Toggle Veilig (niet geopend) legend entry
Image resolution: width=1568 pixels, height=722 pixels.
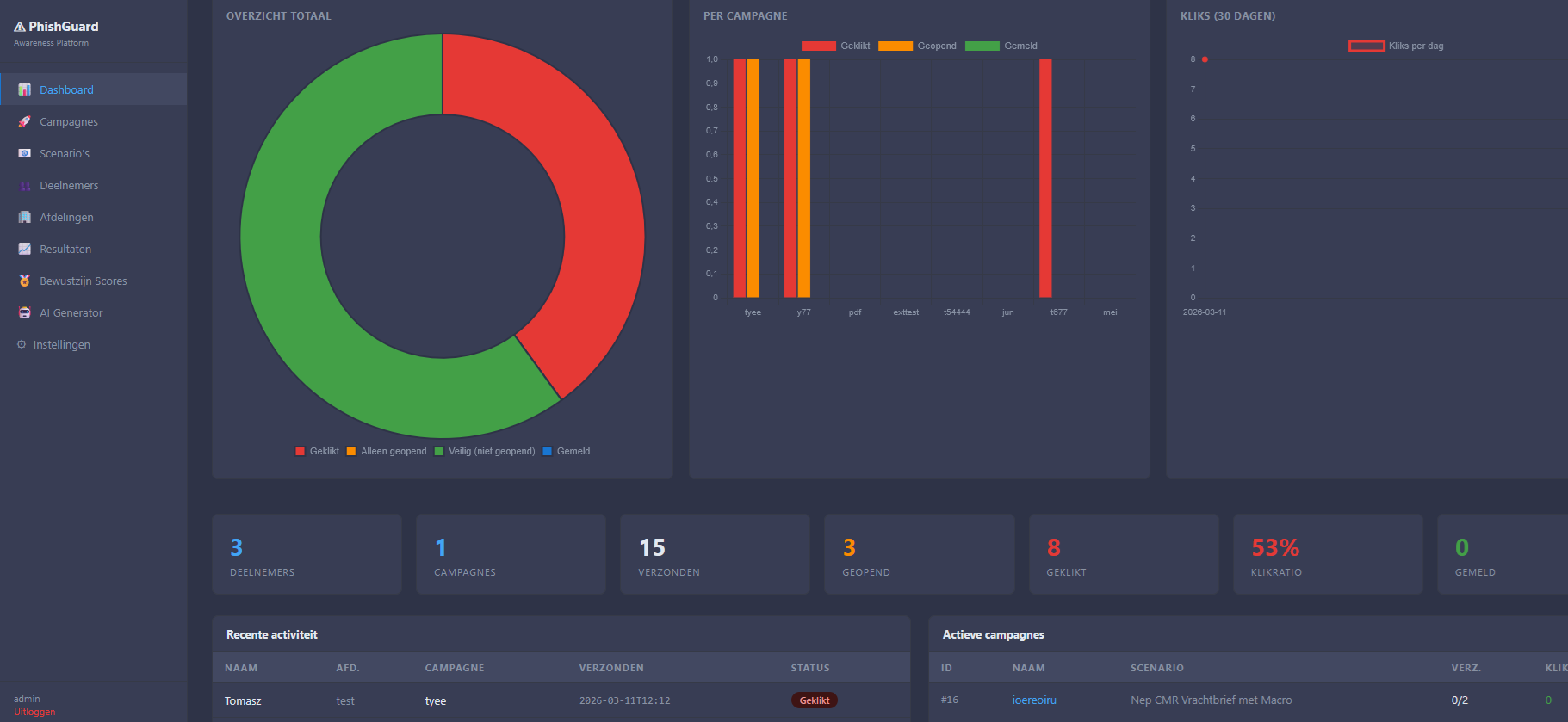pos(485,451)
